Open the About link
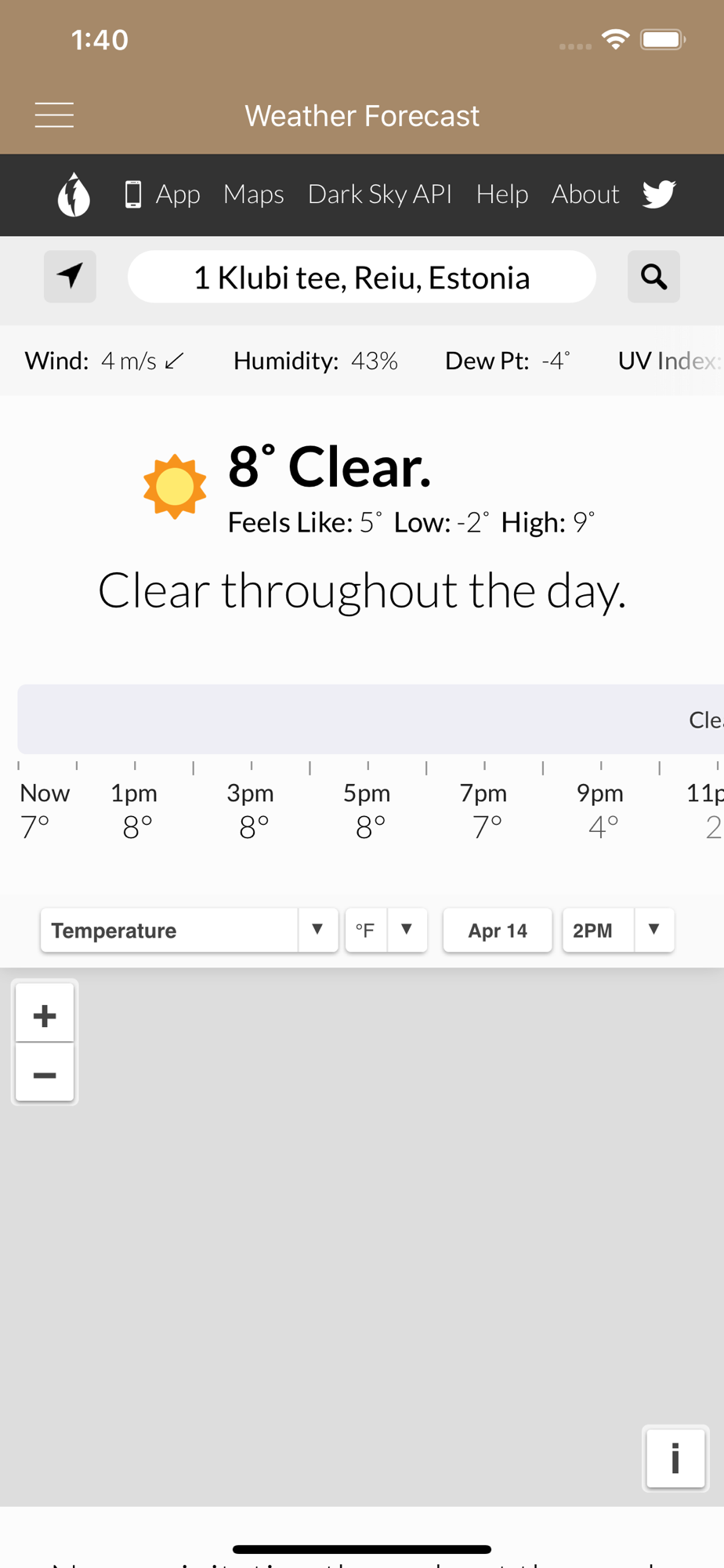This screenshot has height=1568, width=724. [x=585, y=194]
